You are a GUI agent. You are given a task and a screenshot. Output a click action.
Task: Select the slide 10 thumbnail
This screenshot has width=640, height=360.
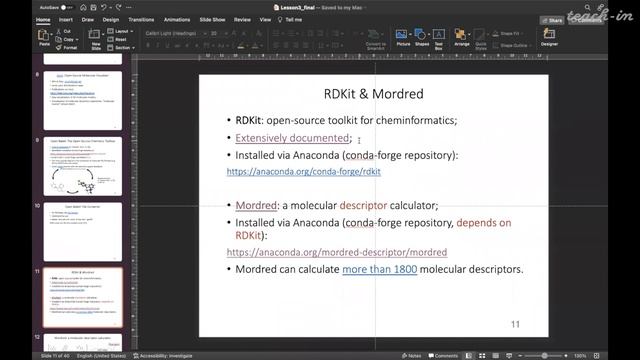tap(83, 232)
